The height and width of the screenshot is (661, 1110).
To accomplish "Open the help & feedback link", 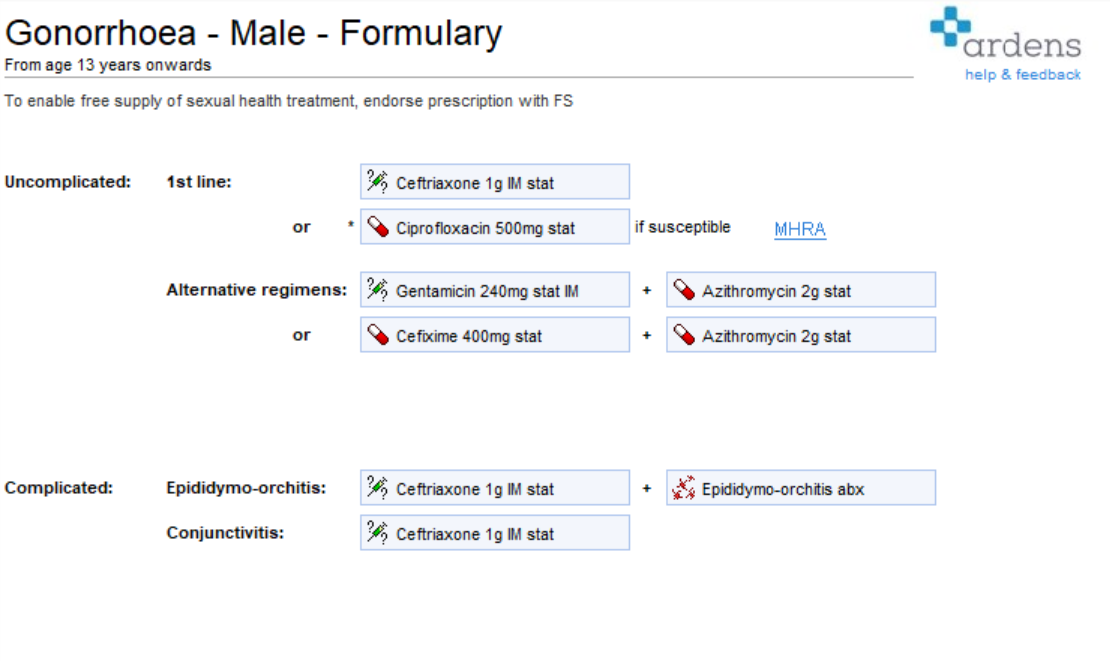I will (1022, 74).
